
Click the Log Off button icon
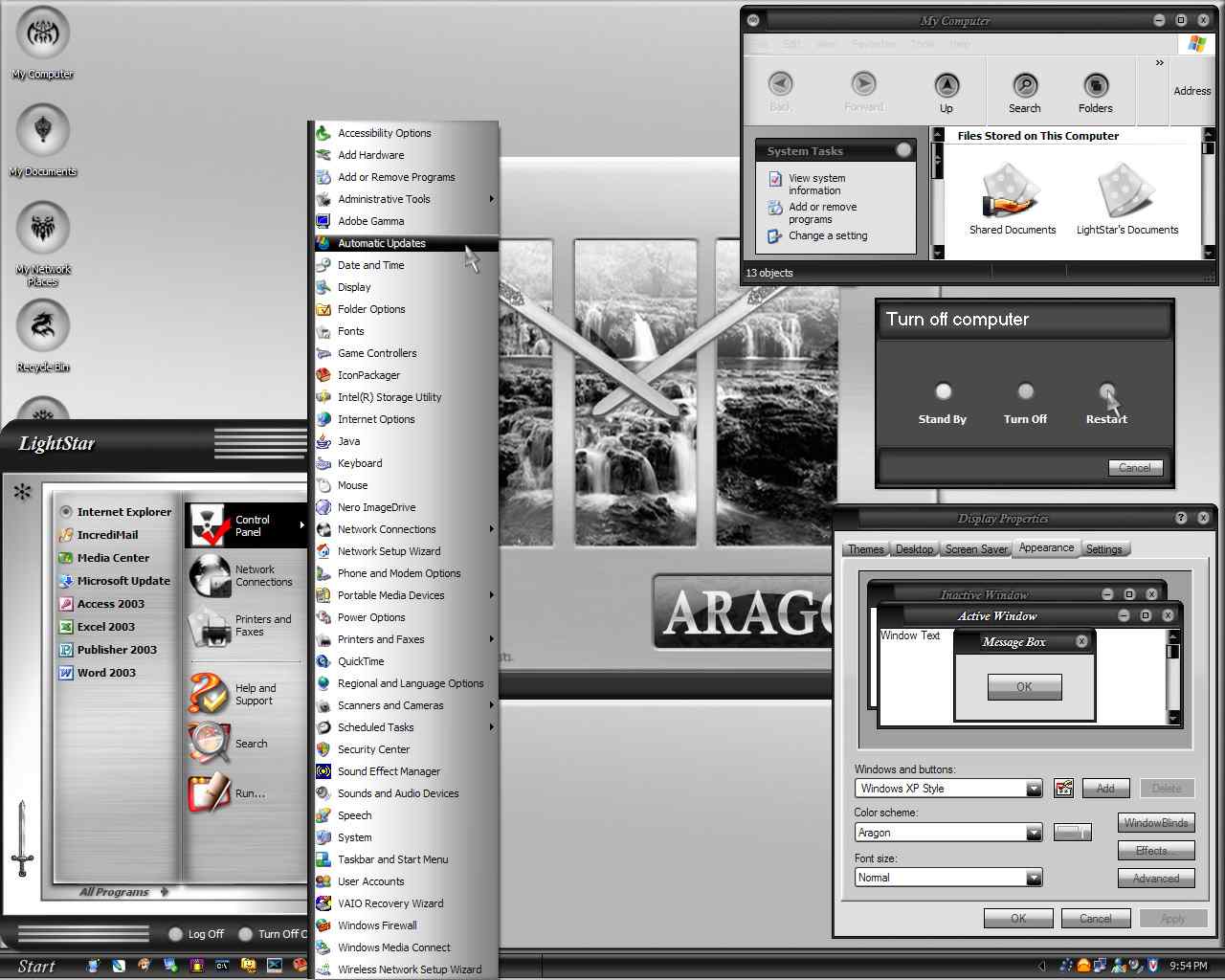pos(175,934)
